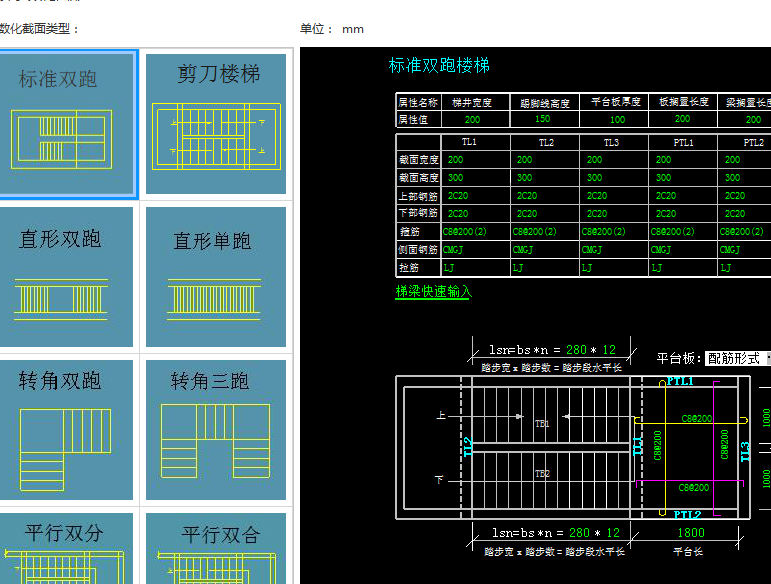The image size is (771, 584).
Task: Click the PTL1 column header
Action: [683, 143]
